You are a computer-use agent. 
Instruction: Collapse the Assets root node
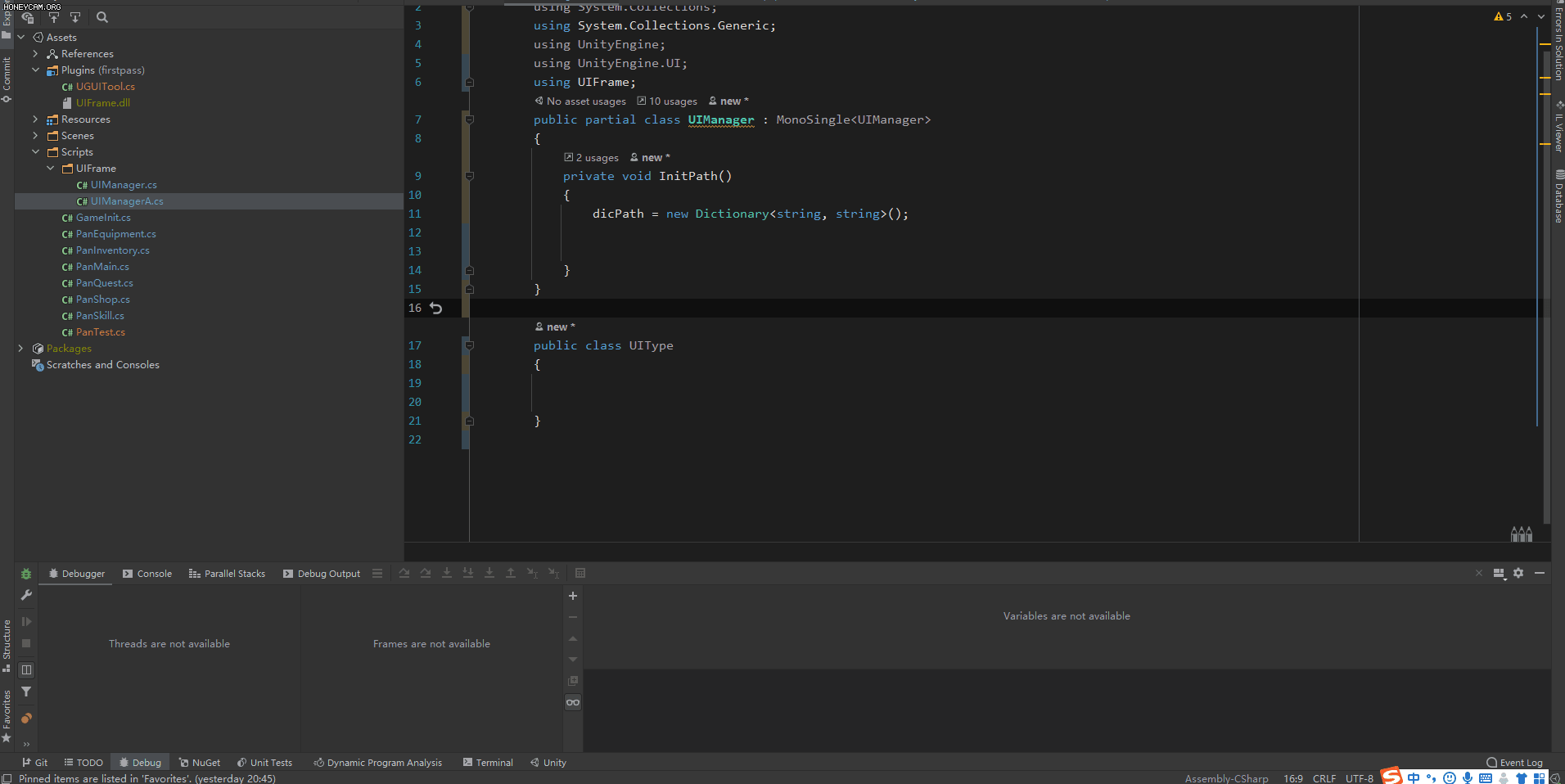point(21,38)
